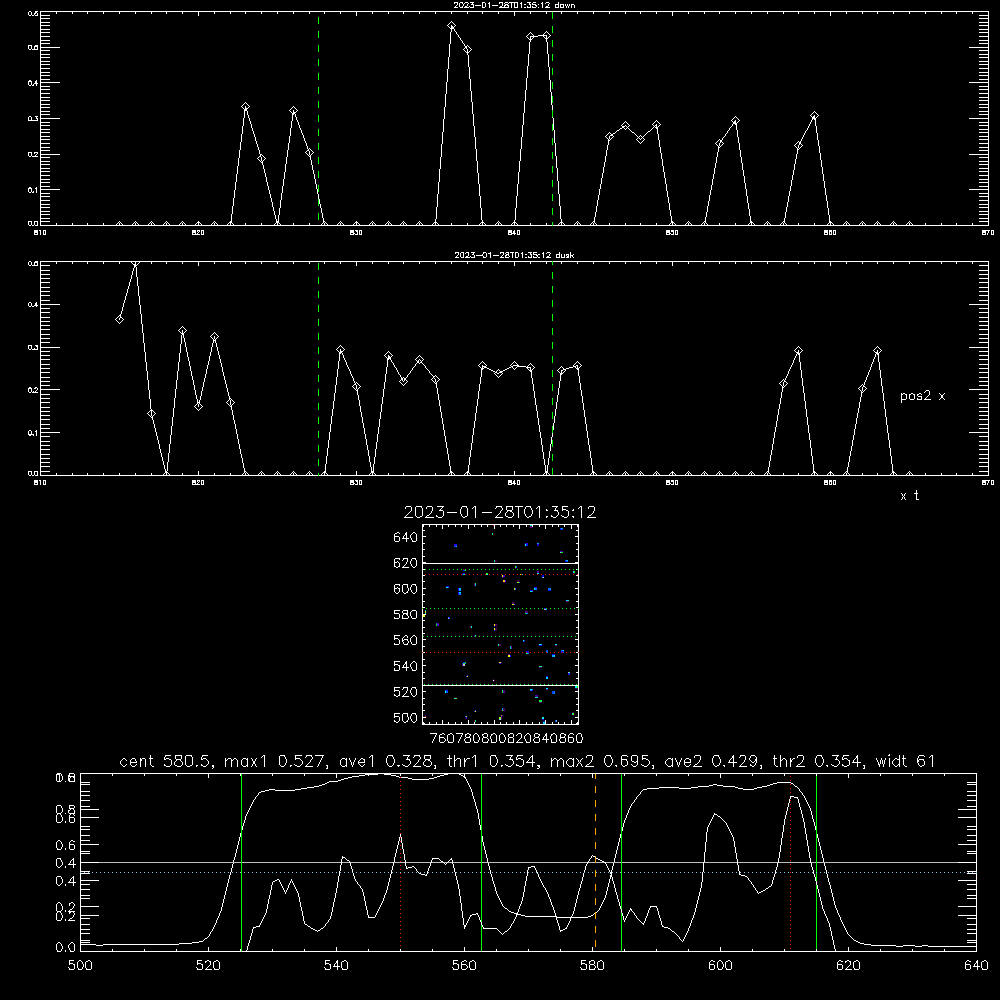The height and width of the screenshot is (1000, 1000).
Task: Select left green dashed line in dusk plot
Action: [319, 368]
